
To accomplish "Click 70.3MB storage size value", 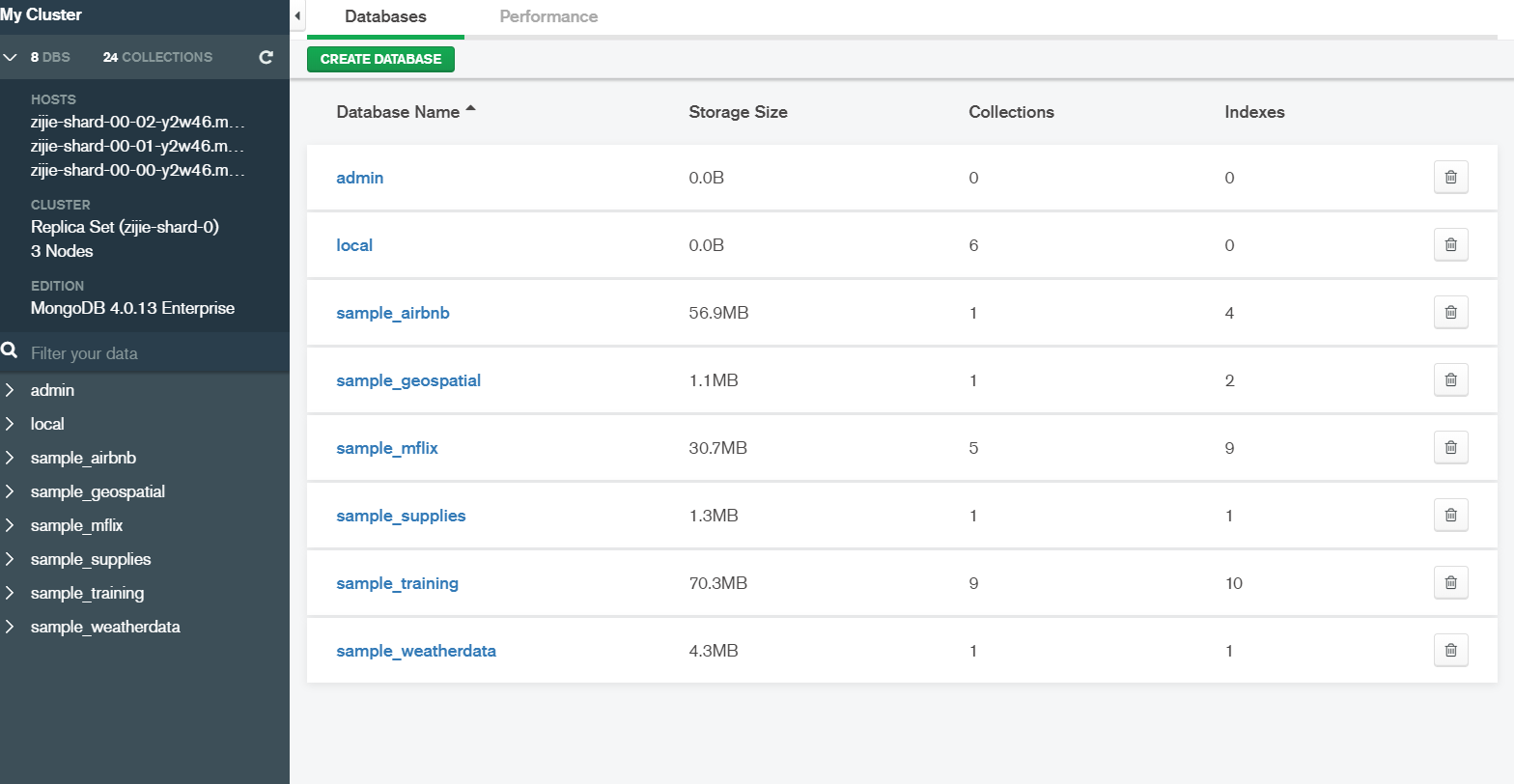I will [x=717, y=583].
